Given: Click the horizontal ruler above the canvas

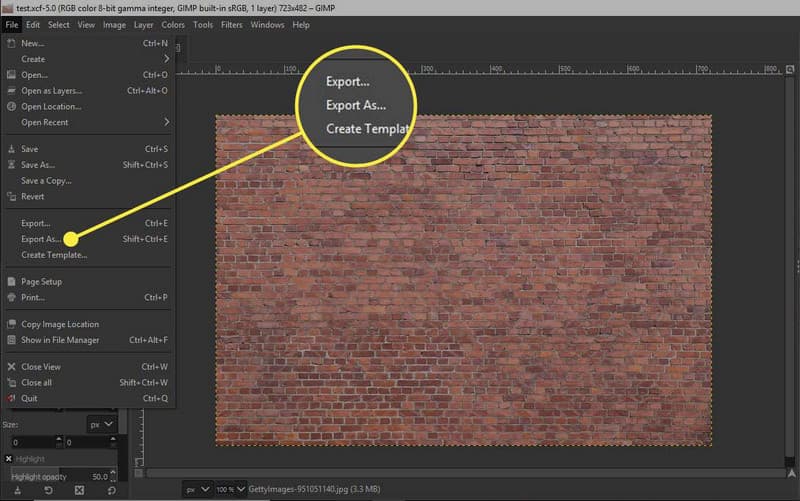Looking at the screenshot, I should pyautogui.click(x=480, y=69).
